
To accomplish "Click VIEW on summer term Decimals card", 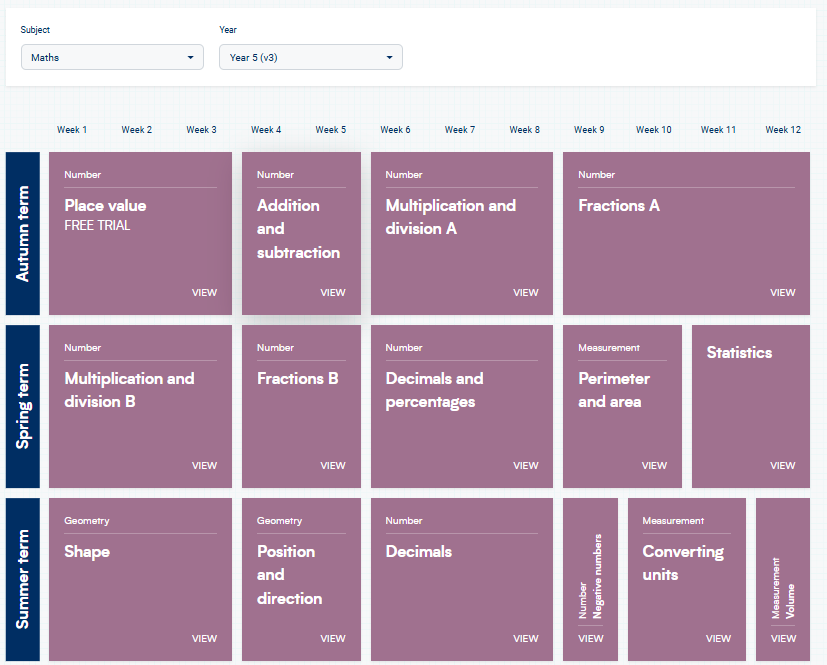I will click(526, 639).
